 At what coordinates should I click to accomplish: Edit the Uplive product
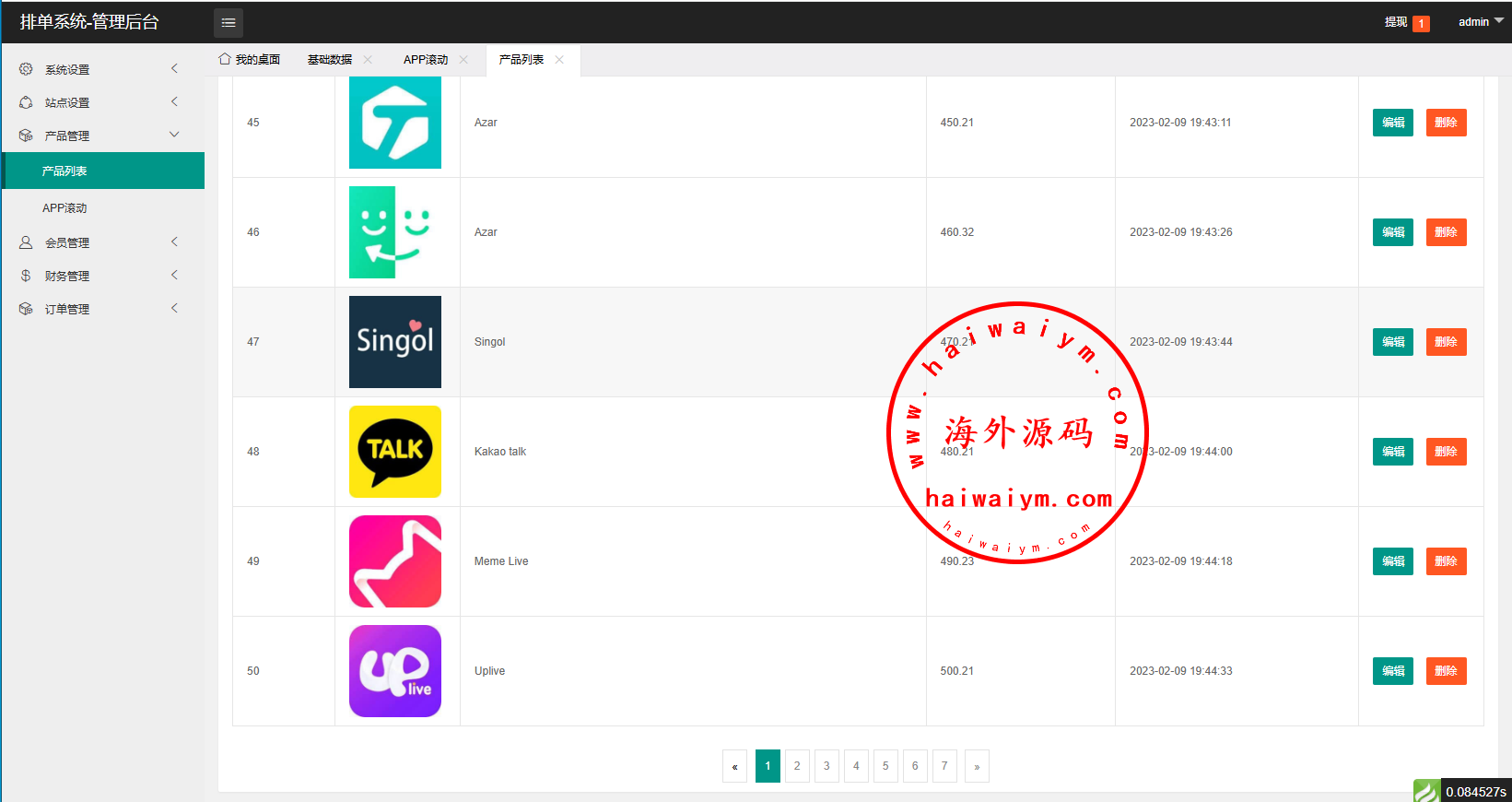point(1393,671)
